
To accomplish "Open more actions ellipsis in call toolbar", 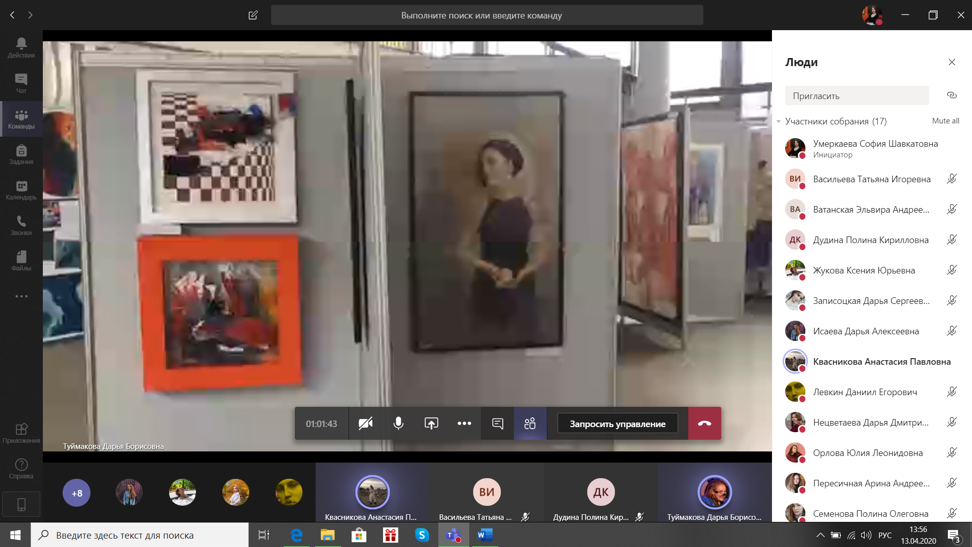I will (464, 423).
